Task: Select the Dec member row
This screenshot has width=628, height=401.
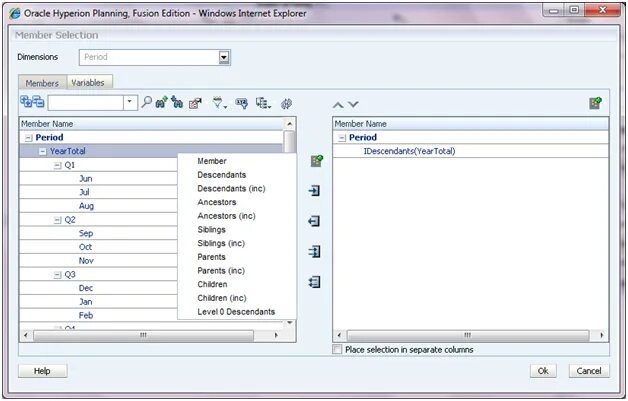Action: coord(99,288)
